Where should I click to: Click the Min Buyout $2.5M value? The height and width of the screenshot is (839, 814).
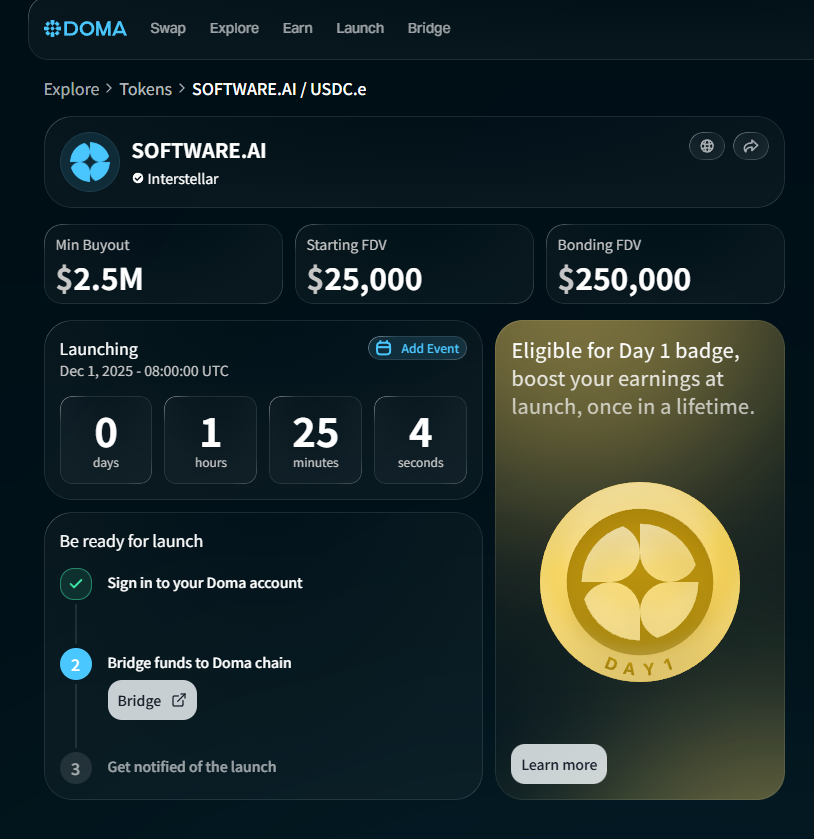tap(100, 279)
